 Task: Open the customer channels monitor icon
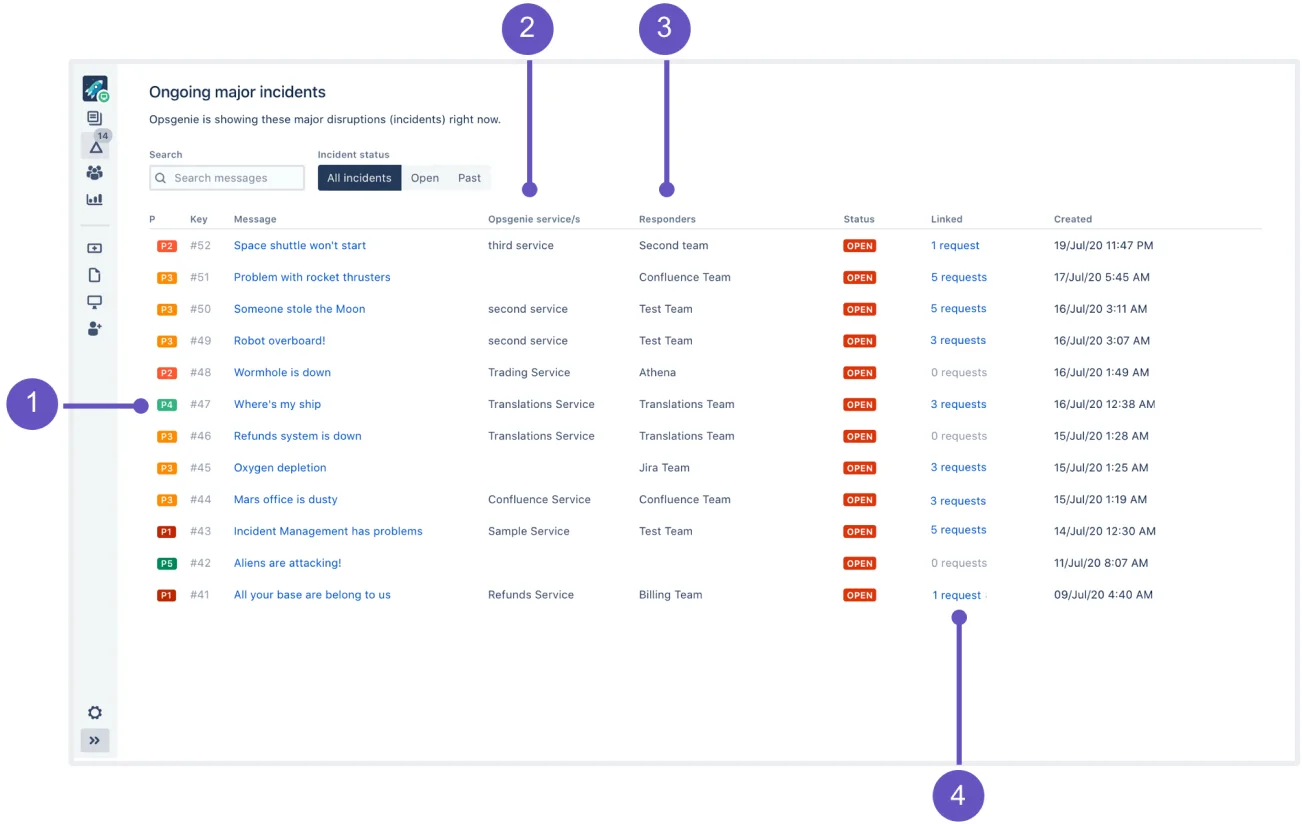point(95,302)
